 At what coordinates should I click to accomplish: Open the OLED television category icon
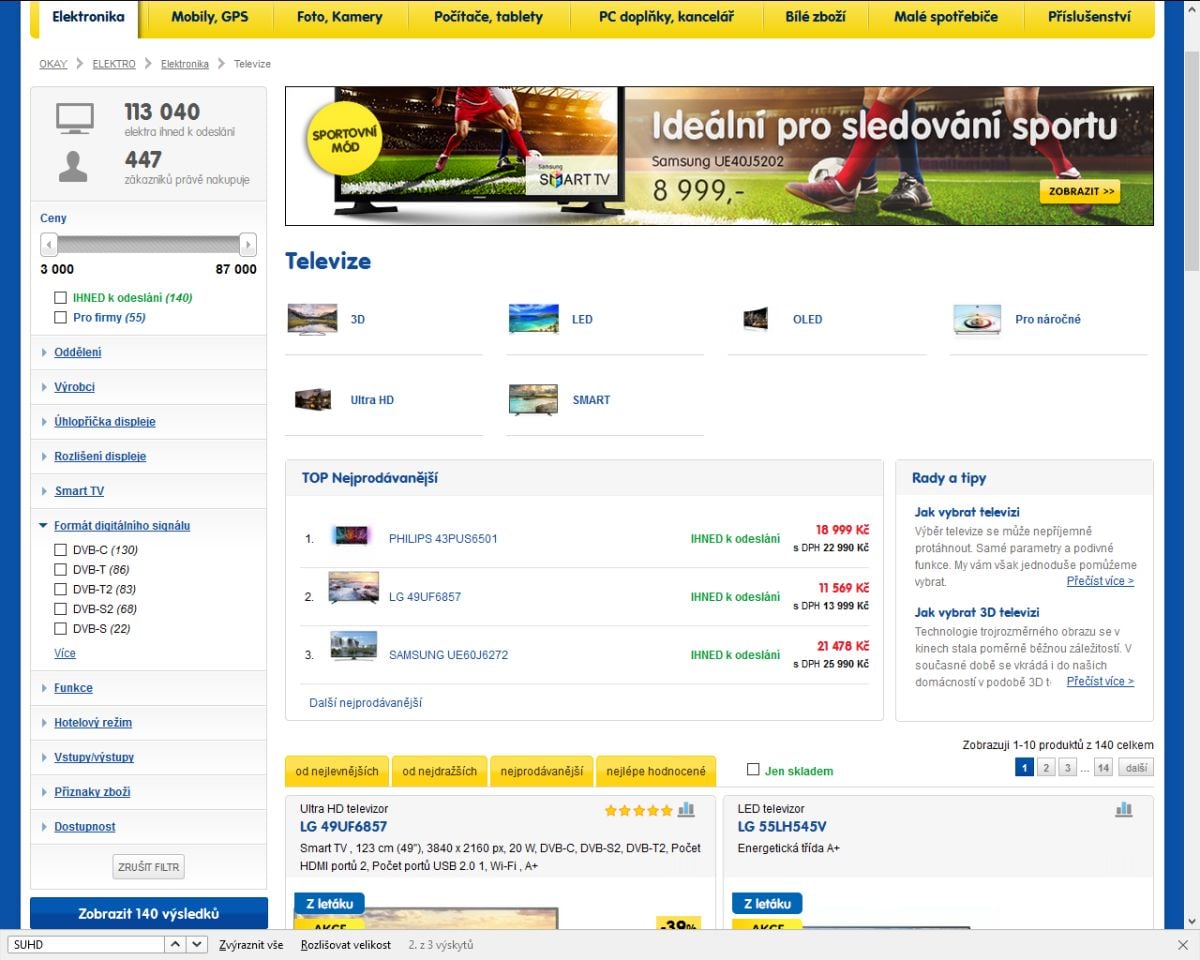click(x=755, y=319)
